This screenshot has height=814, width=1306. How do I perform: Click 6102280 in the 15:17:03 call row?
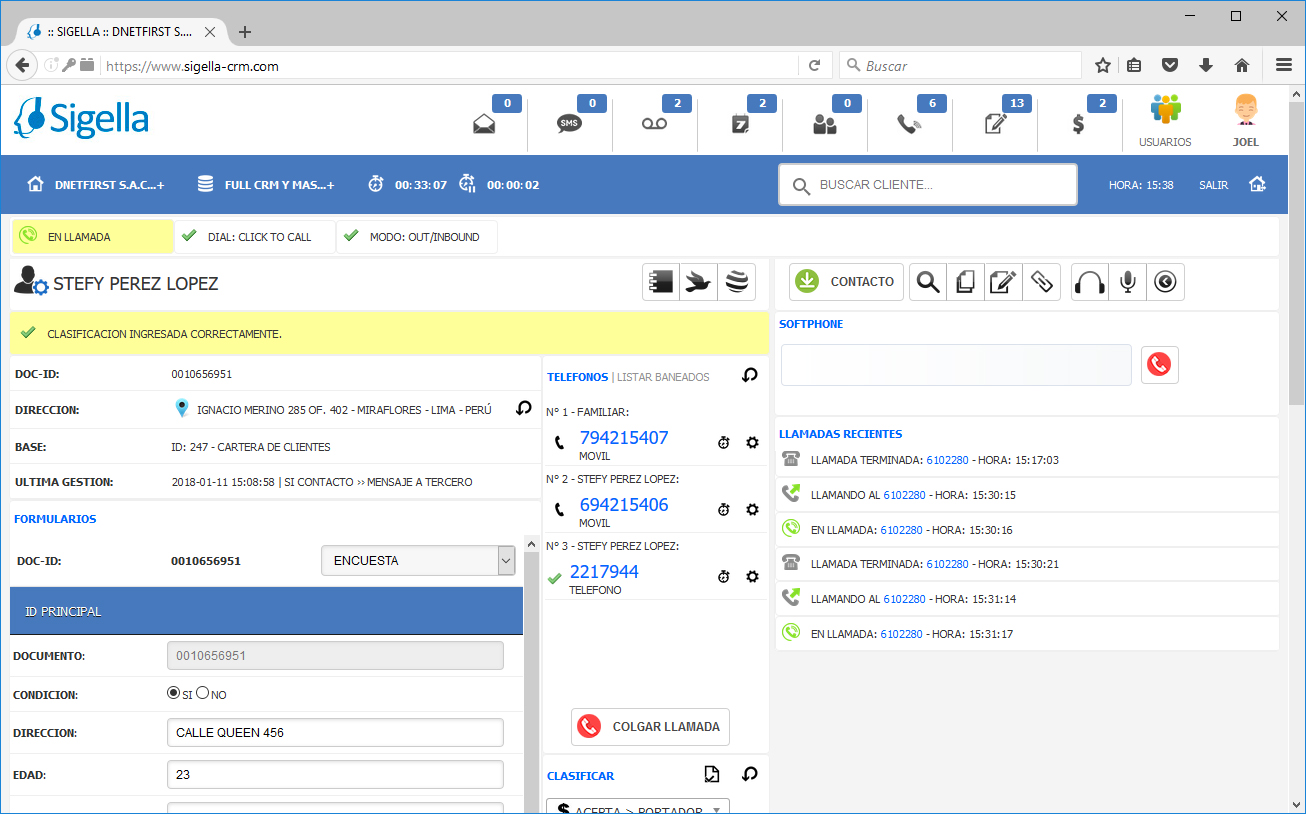click(x=947, y=460)
